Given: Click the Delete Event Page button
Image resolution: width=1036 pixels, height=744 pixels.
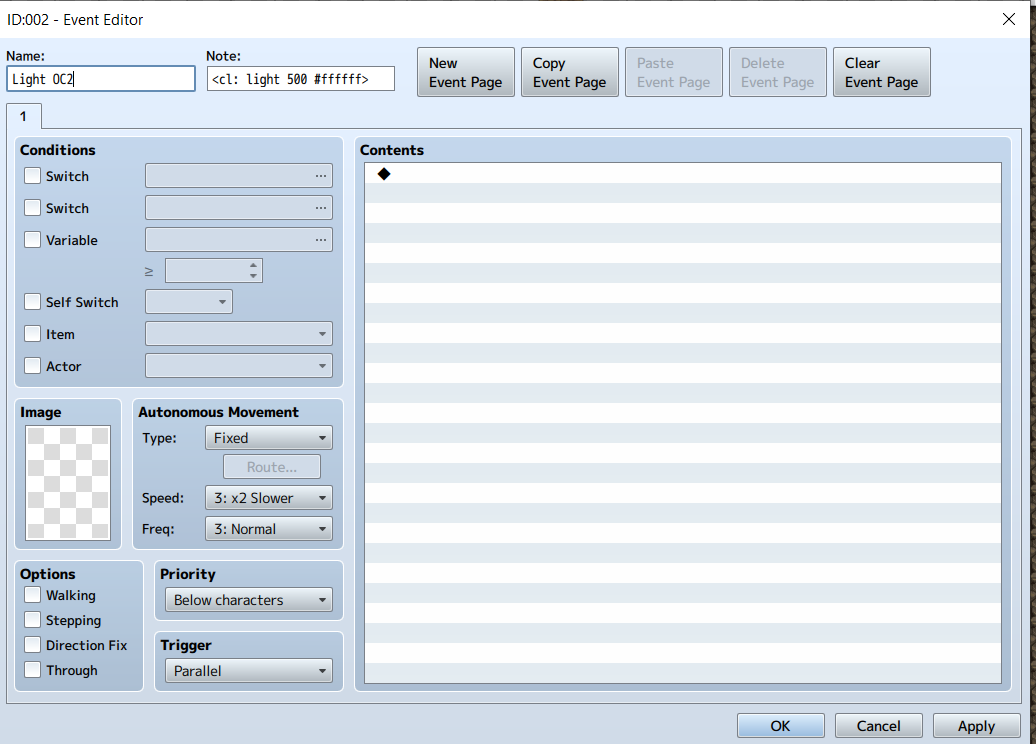Looking at the screenshot, I should pyautogui.click(x=778, y=72).
